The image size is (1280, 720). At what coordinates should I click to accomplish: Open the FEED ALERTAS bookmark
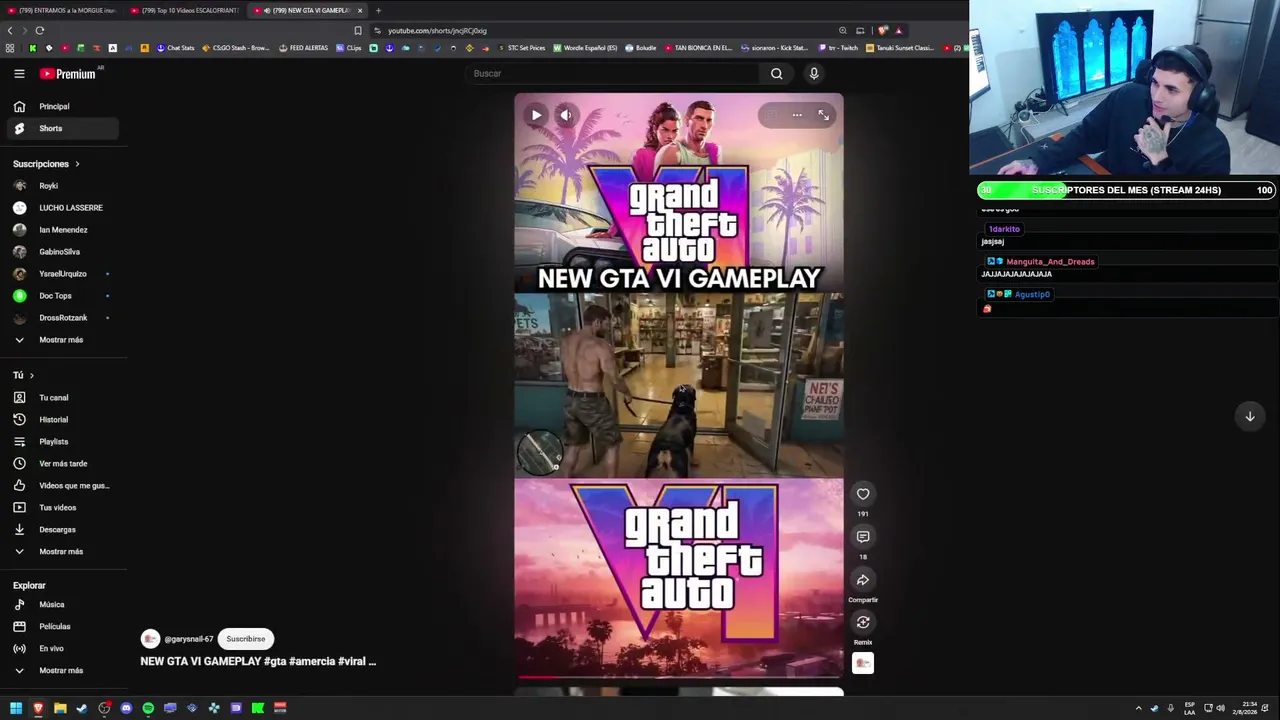(304, 48)
